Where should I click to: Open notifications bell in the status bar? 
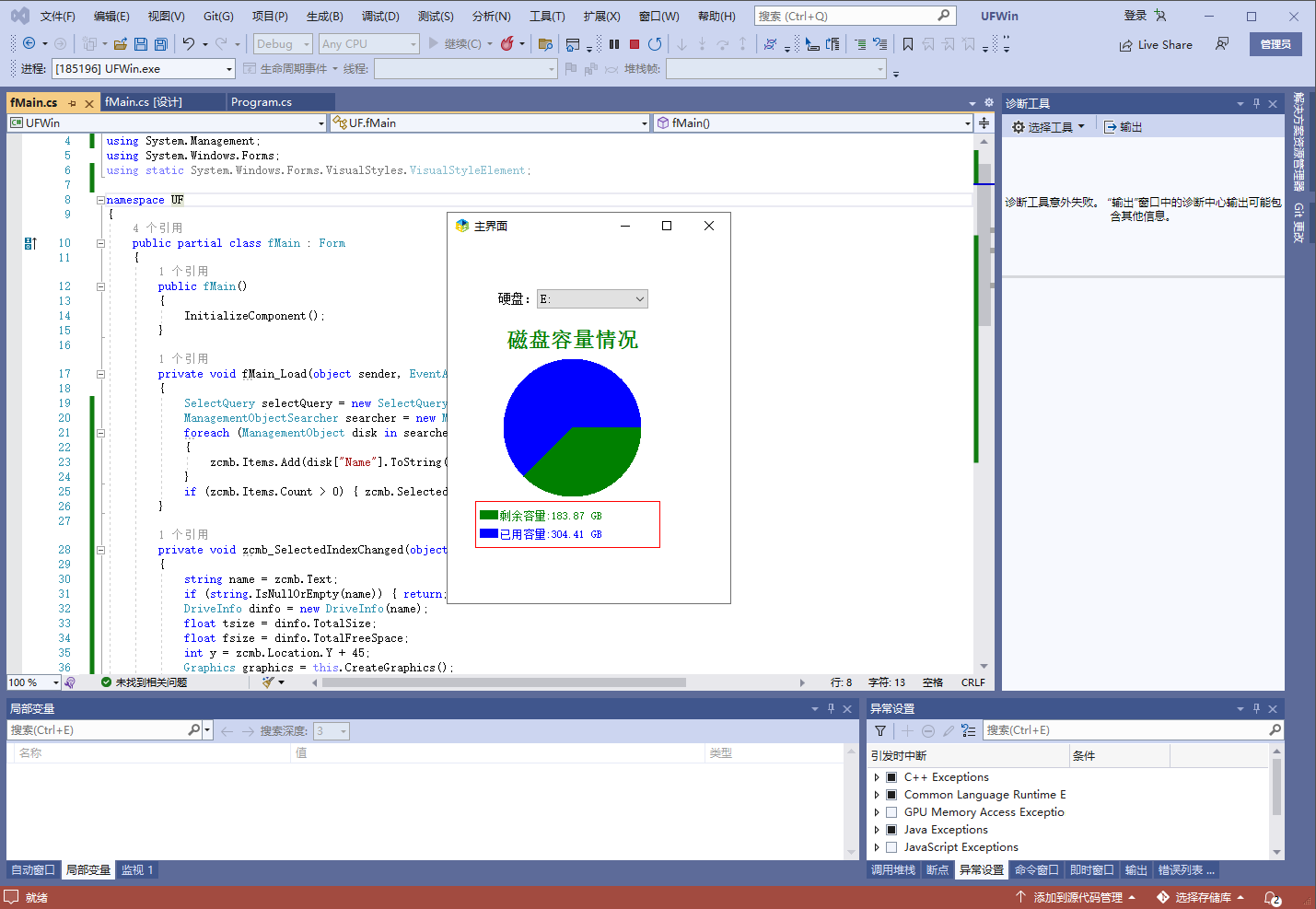click(1272, 898)
